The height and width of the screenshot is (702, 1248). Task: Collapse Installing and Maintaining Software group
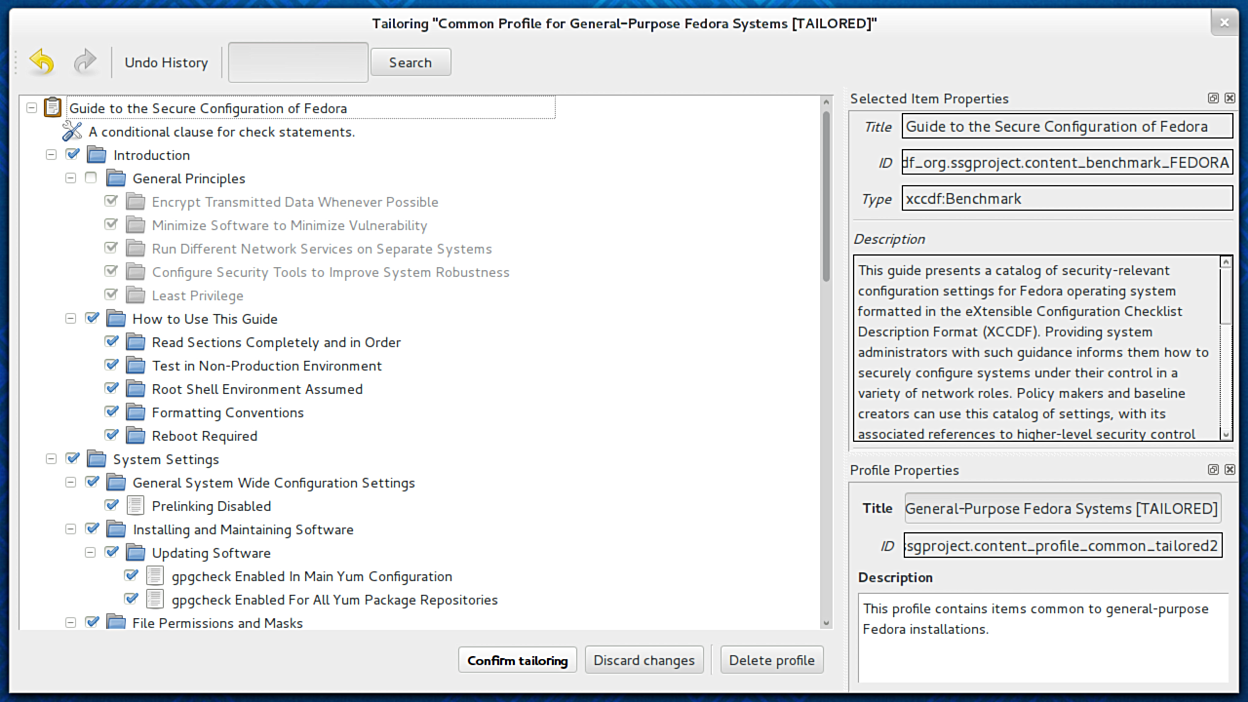coord(71,529)
